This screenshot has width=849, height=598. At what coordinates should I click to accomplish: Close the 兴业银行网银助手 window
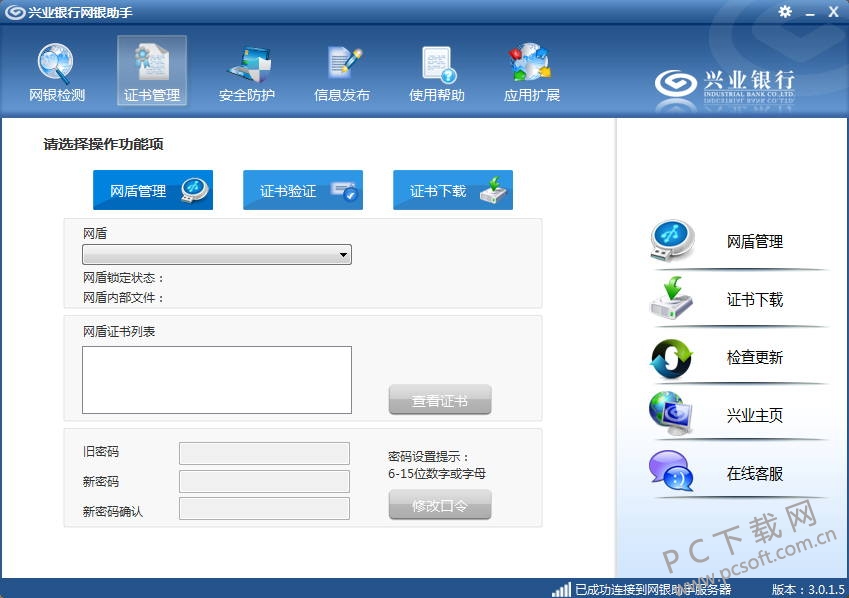[833, 12]
